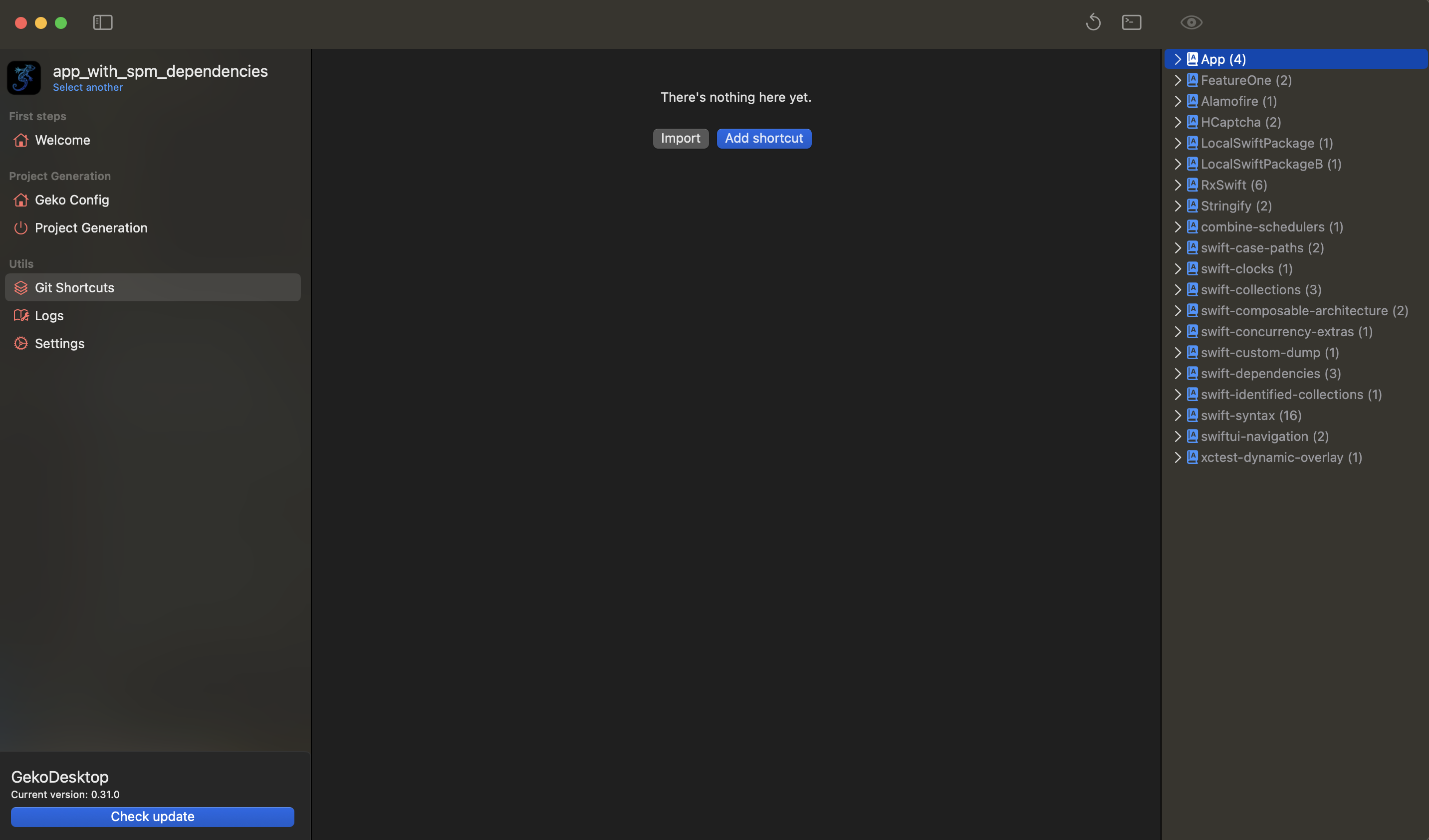Open the terminal icon in toolbar
This screenshot has width=1429, height=840.
point(1131,22)
